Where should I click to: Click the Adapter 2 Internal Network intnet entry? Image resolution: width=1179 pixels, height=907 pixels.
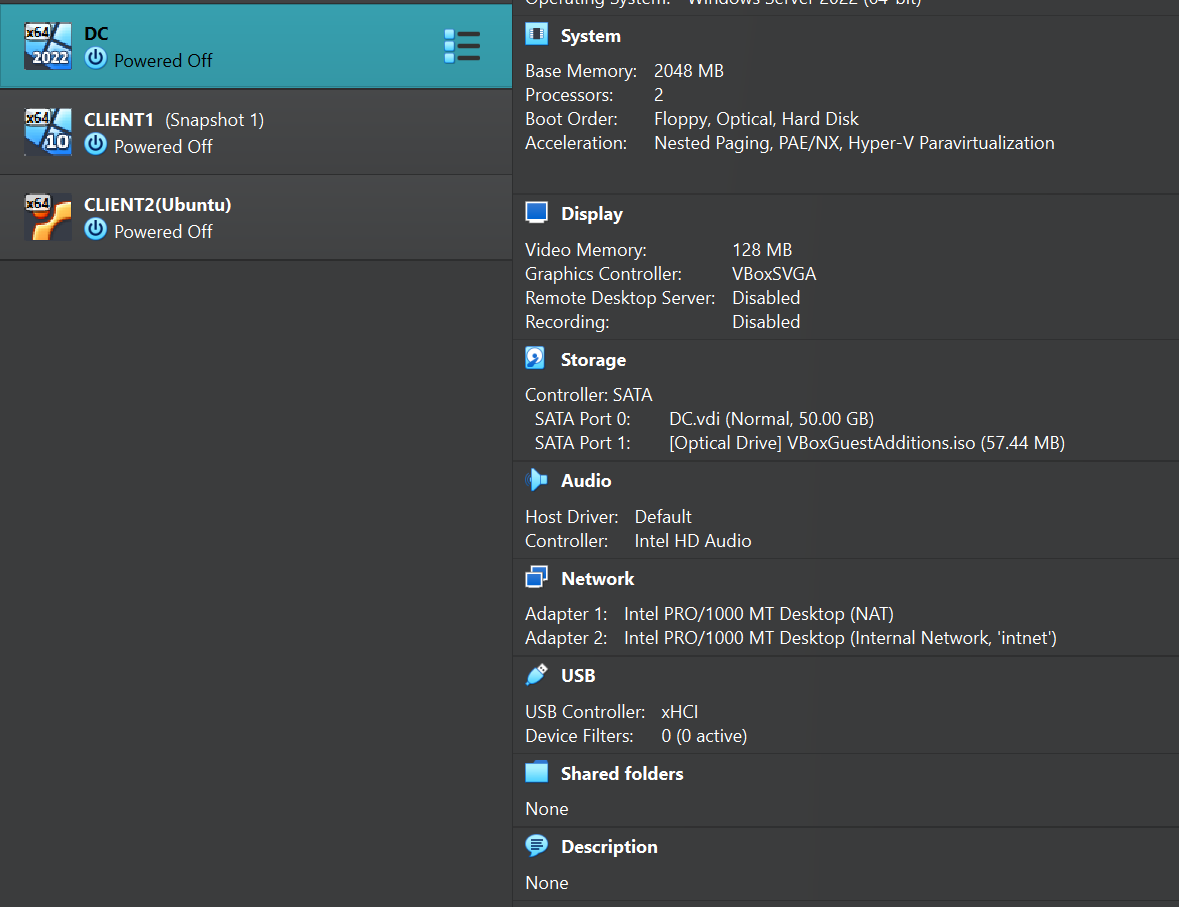tap(841, 638)
